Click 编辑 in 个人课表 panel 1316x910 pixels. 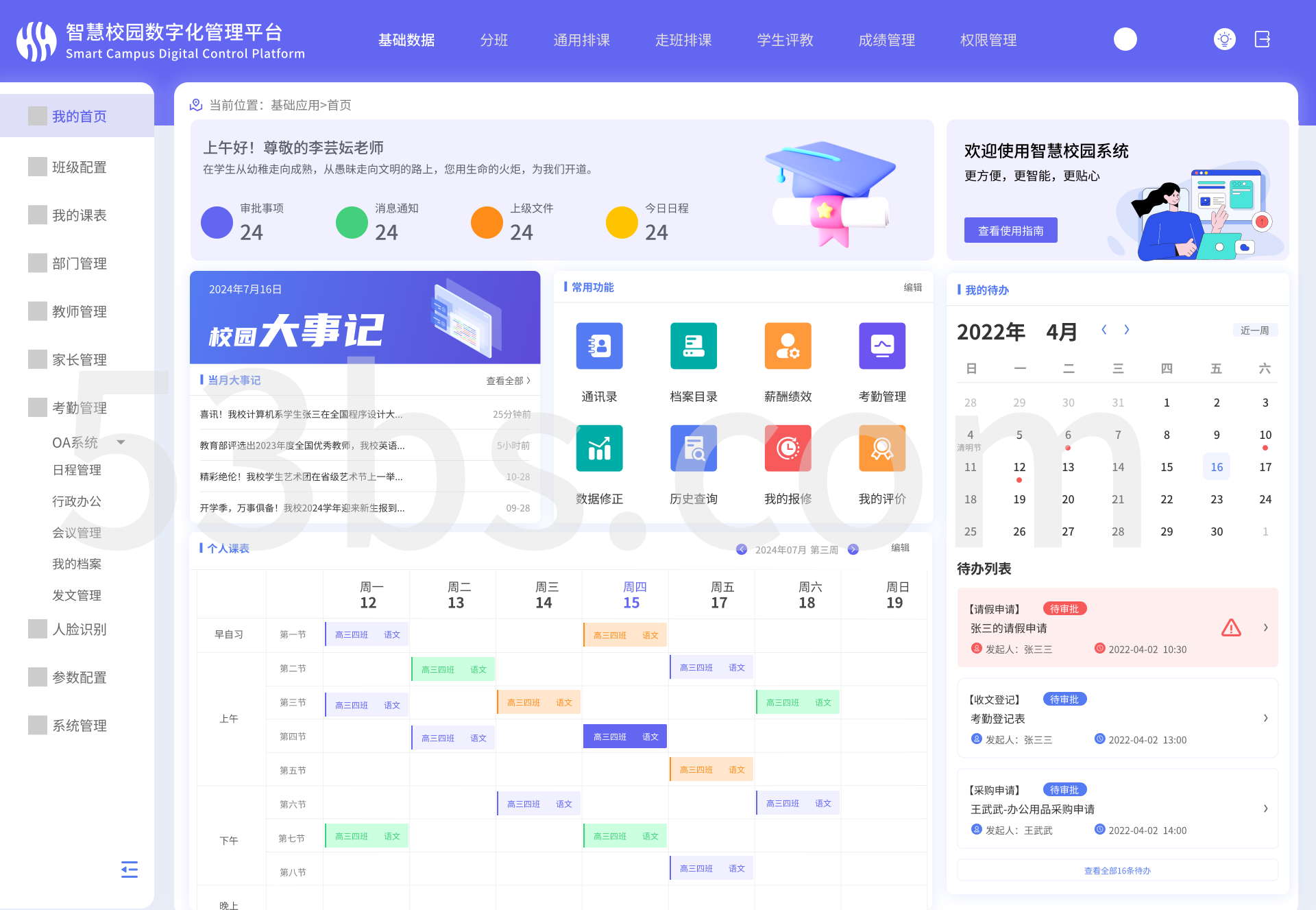coord(900,548)
